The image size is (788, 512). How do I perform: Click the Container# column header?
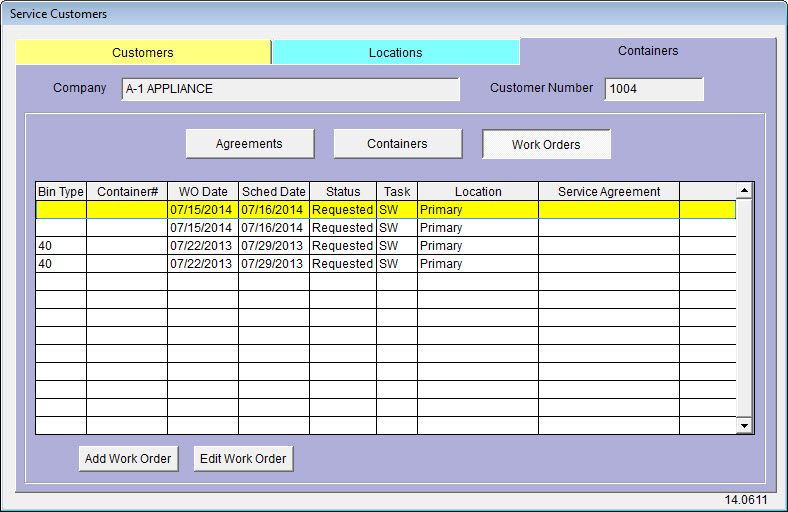pos(127,191)
